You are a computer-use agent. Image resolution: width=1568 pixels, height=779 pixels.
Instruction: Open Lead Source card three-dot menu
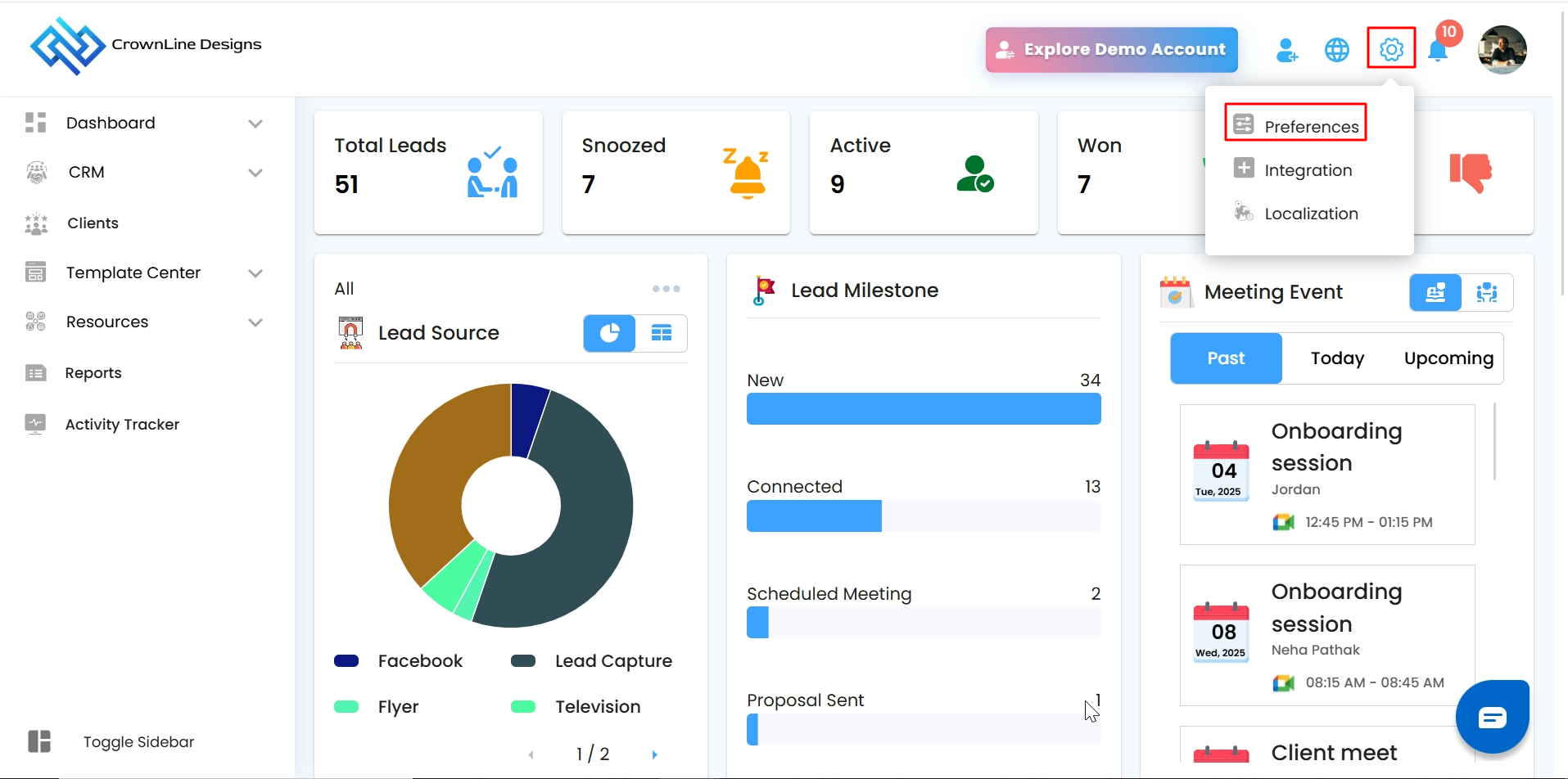tap(667, 289)
